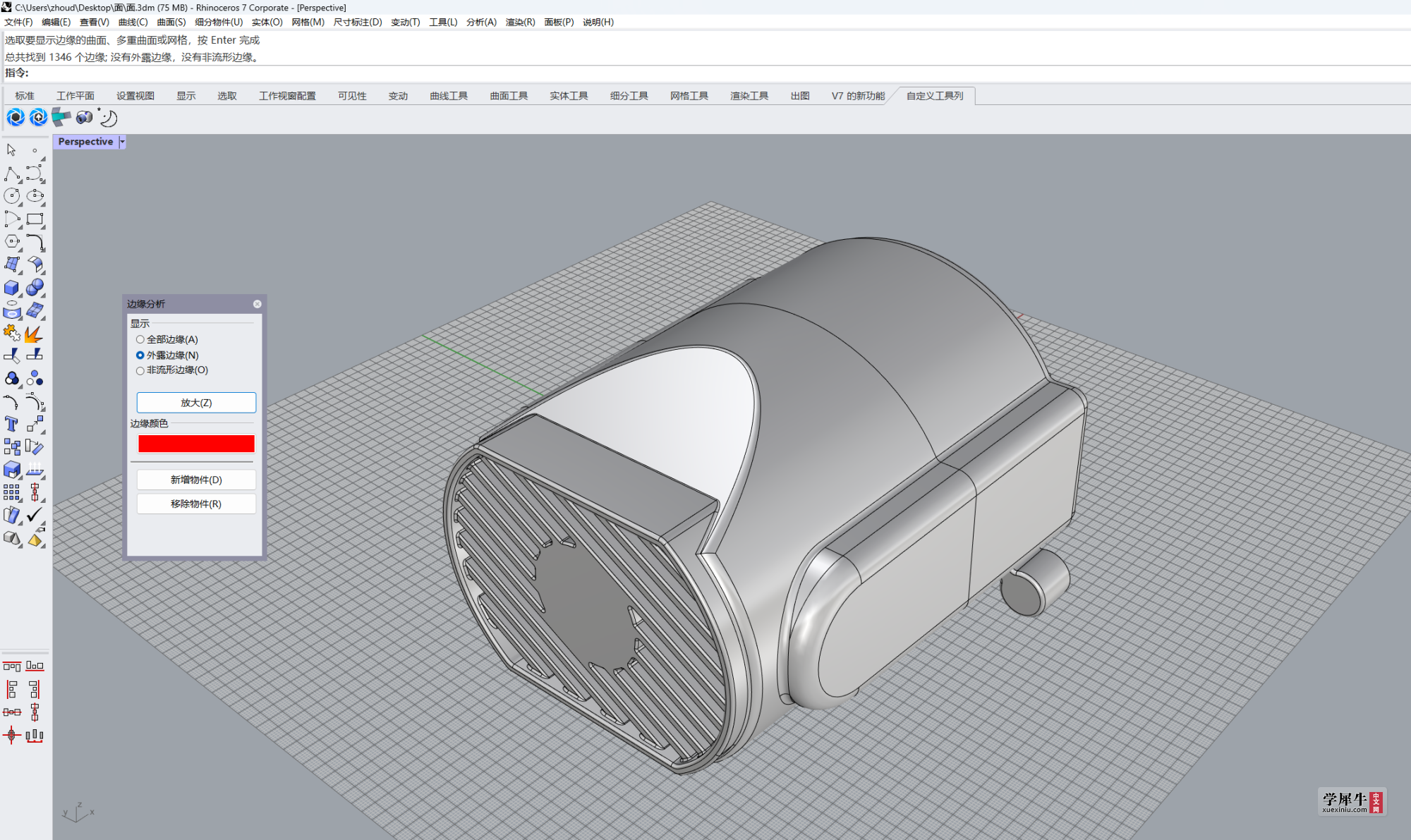The width and height of the screenshot is (1411, 840).
Task: Choose the Fillet curves tool
Action: pos(35,242)
